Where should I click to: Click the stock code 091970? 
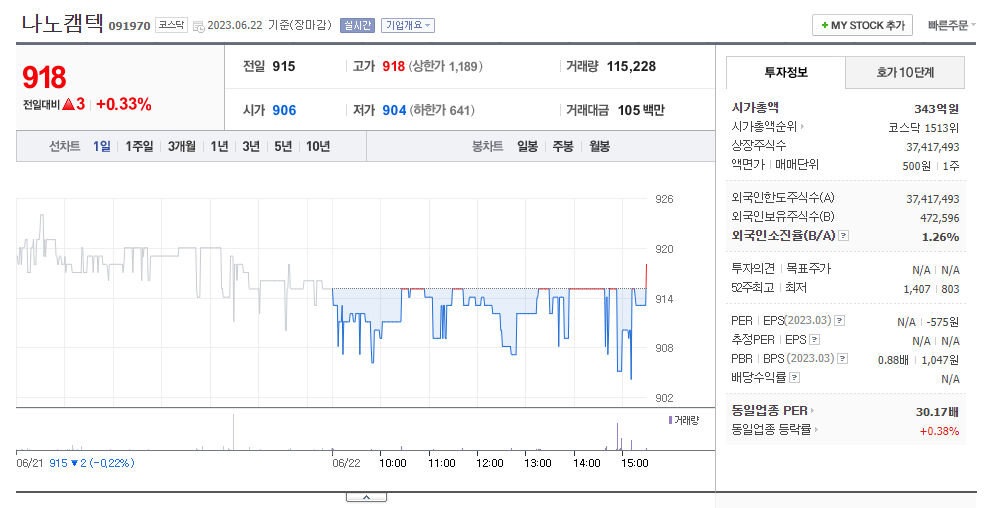click(x=129, y=26)
